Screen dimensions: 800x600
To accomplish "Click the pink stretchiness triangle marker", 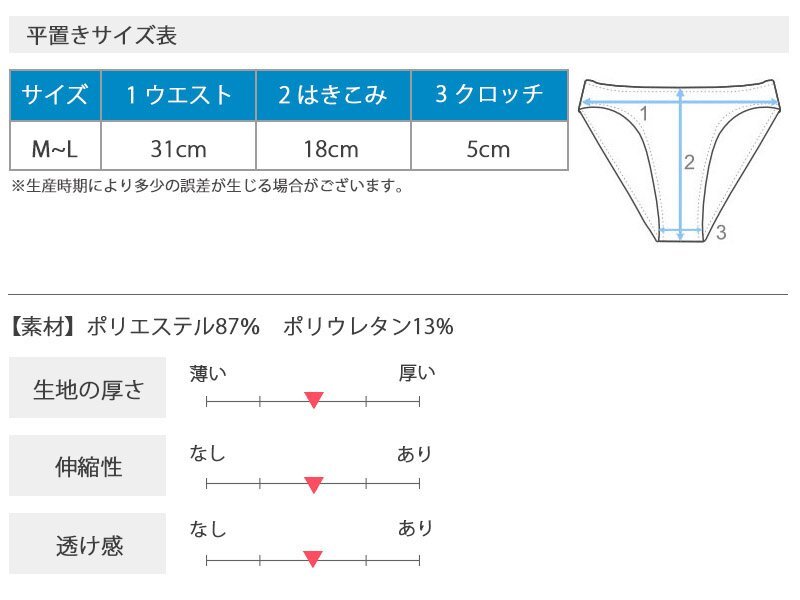I will (x=313, y=485).
